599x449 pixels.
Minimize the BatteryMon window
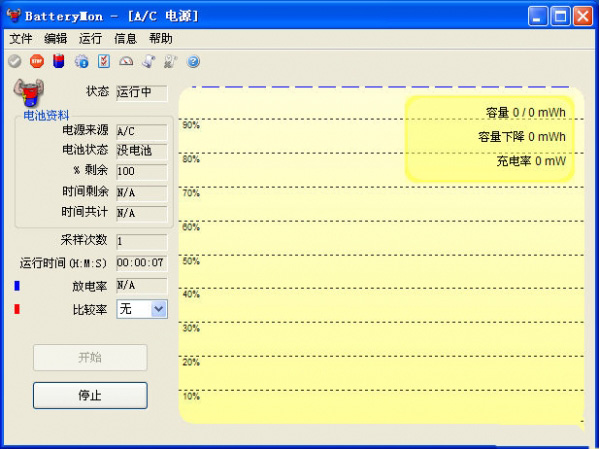538,16
